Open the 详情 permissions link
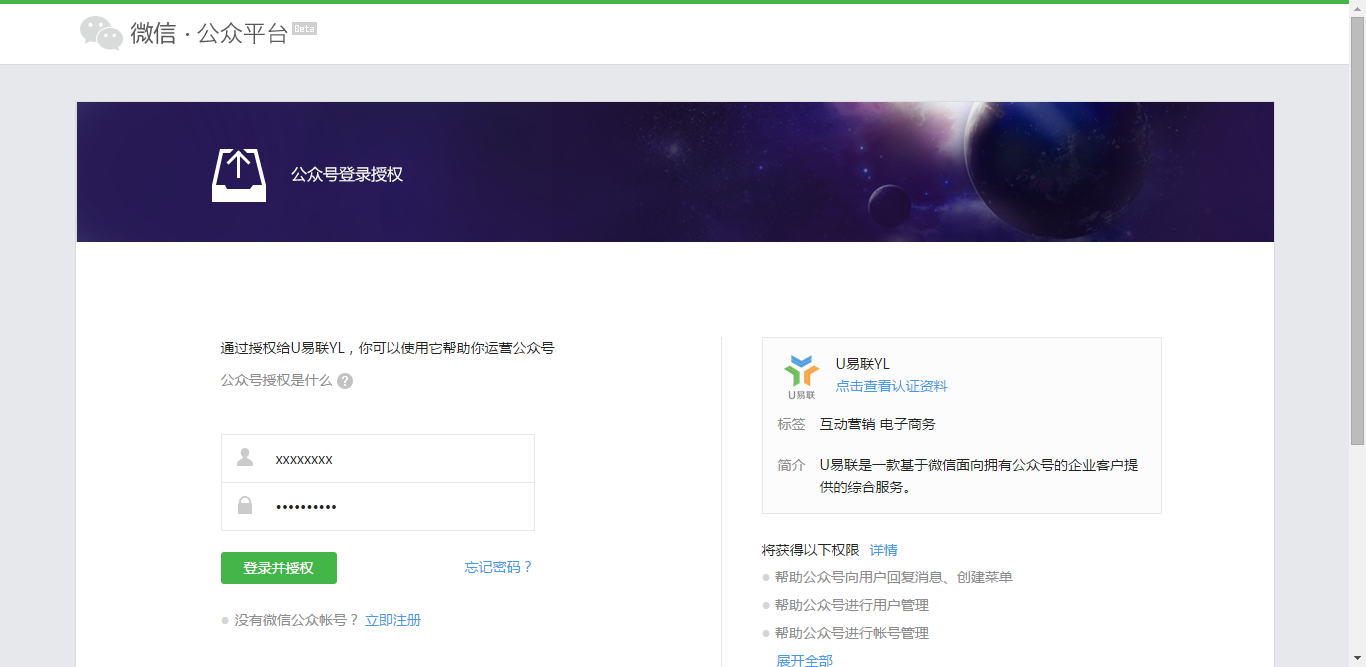The image size is (1366, 667). [883, 550]
